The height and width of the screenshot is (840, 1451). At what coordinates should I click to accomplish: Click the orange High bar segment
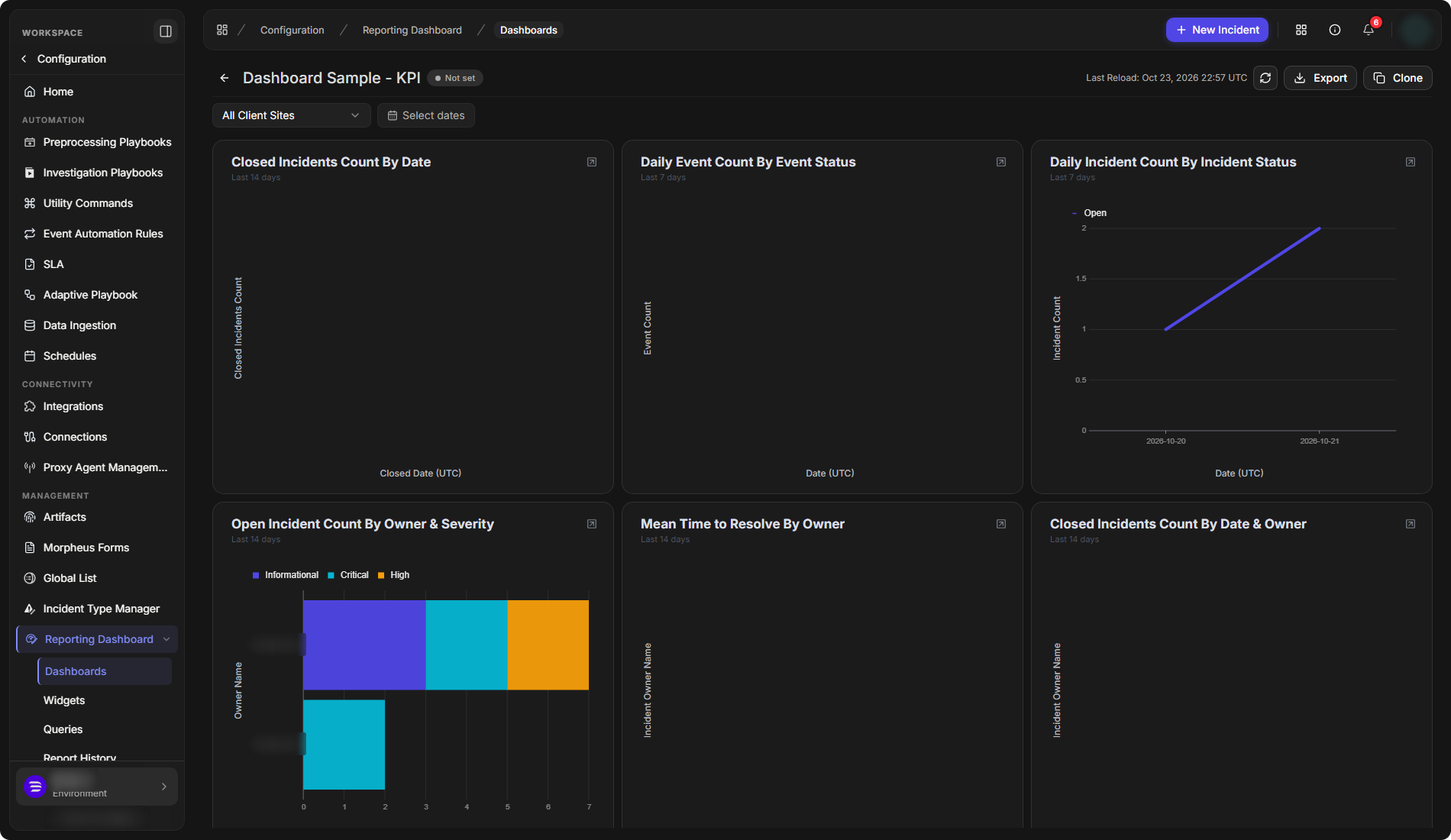pyautogui.click(x=548, y=645)
